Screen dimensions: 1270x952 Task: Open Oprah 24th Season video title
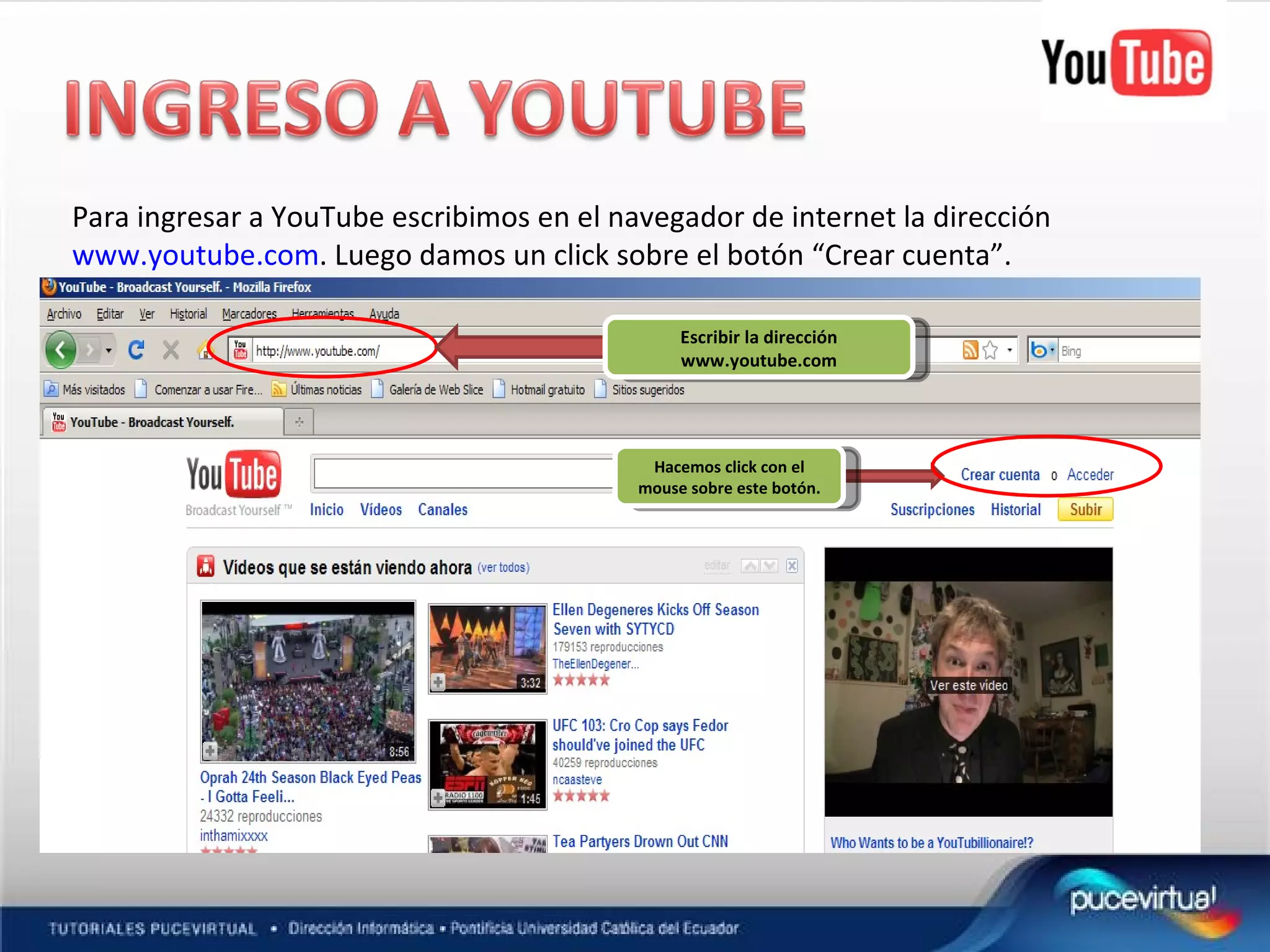pyautogui.click(x=311, y=787)
